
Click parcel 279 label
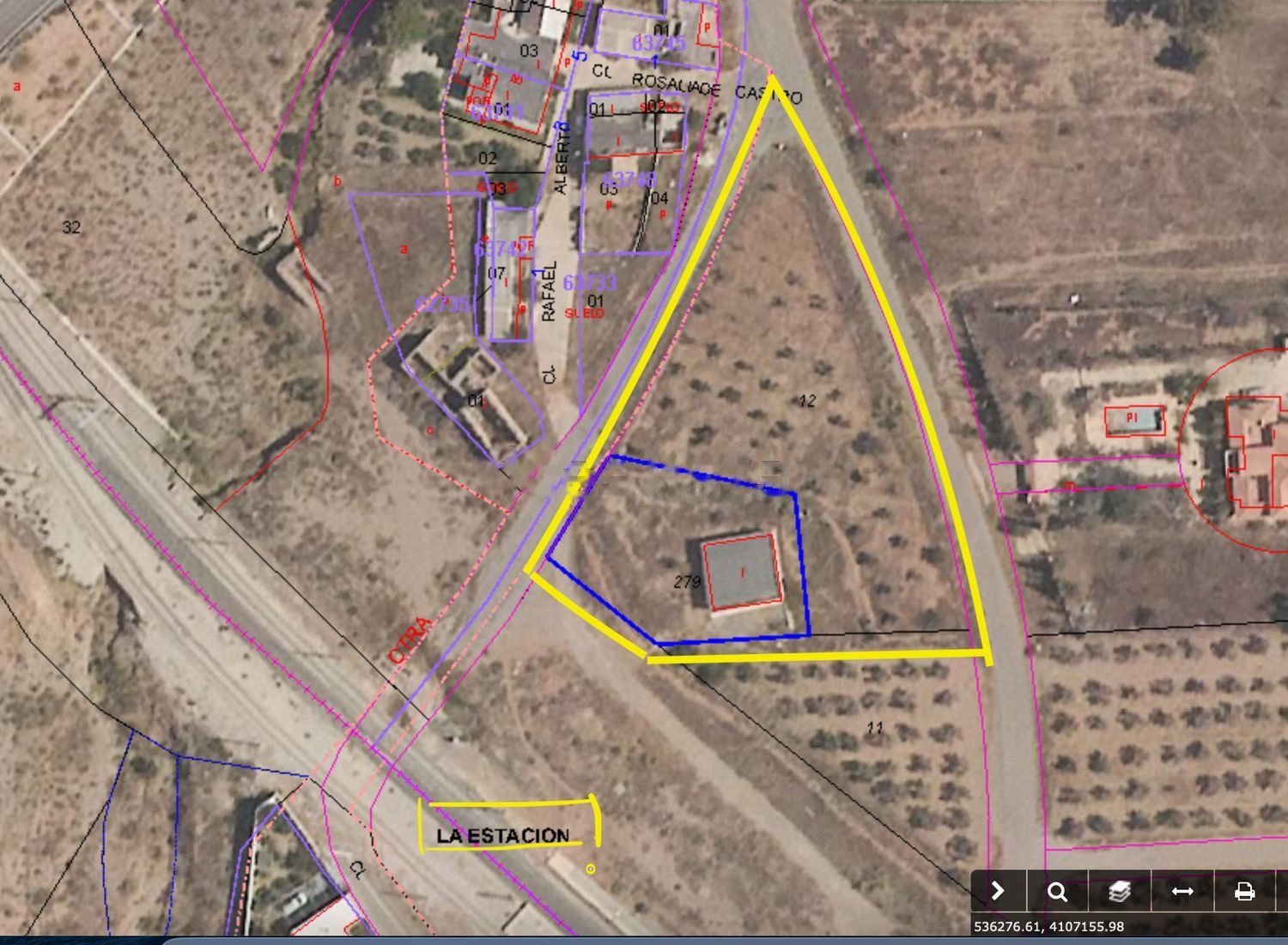(x=687, y=582)
